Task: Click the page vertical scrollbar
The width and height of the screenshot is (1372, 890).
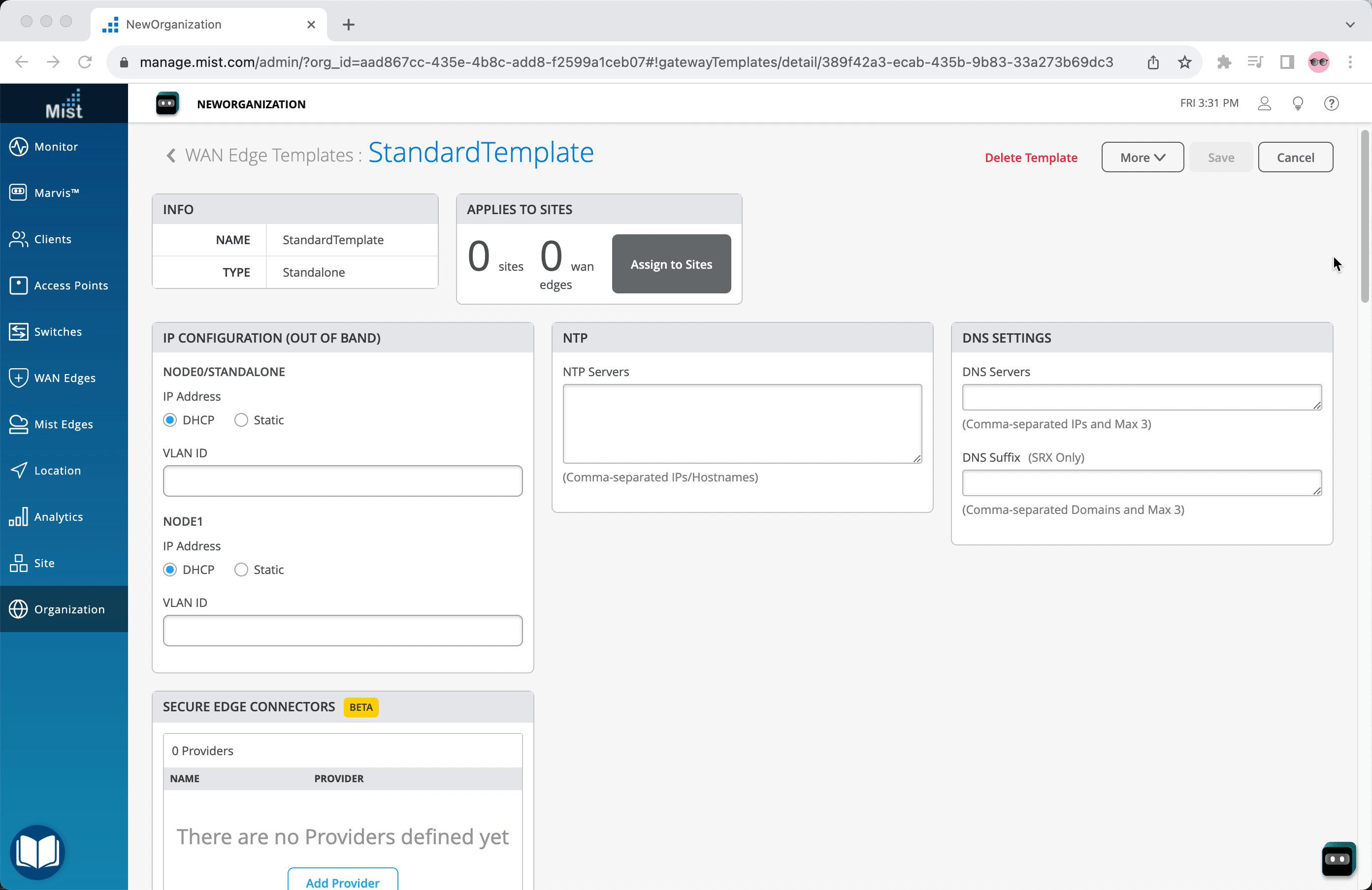Action: point(1364,217)
